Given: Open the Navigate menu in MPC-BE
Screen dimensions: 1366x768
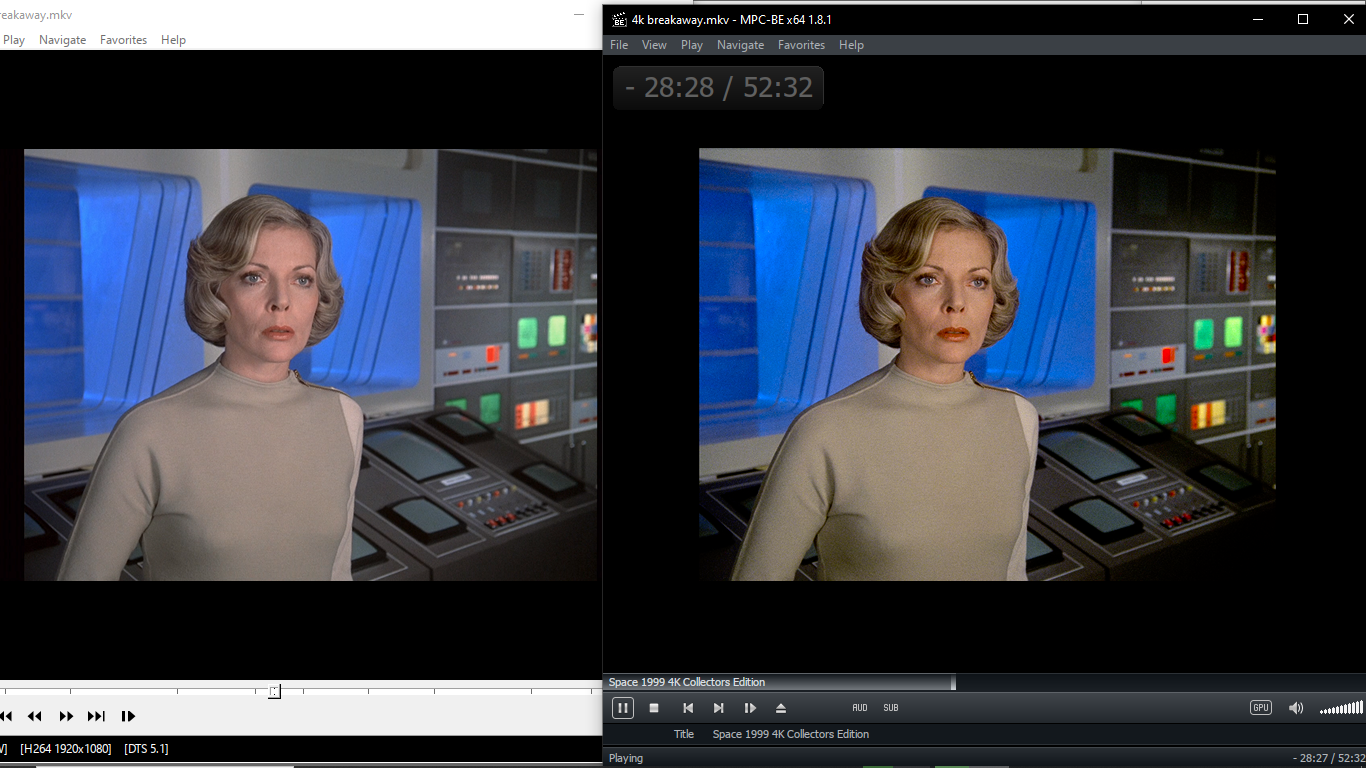Looking at the screenshot, I should click(x=740, y=45).
